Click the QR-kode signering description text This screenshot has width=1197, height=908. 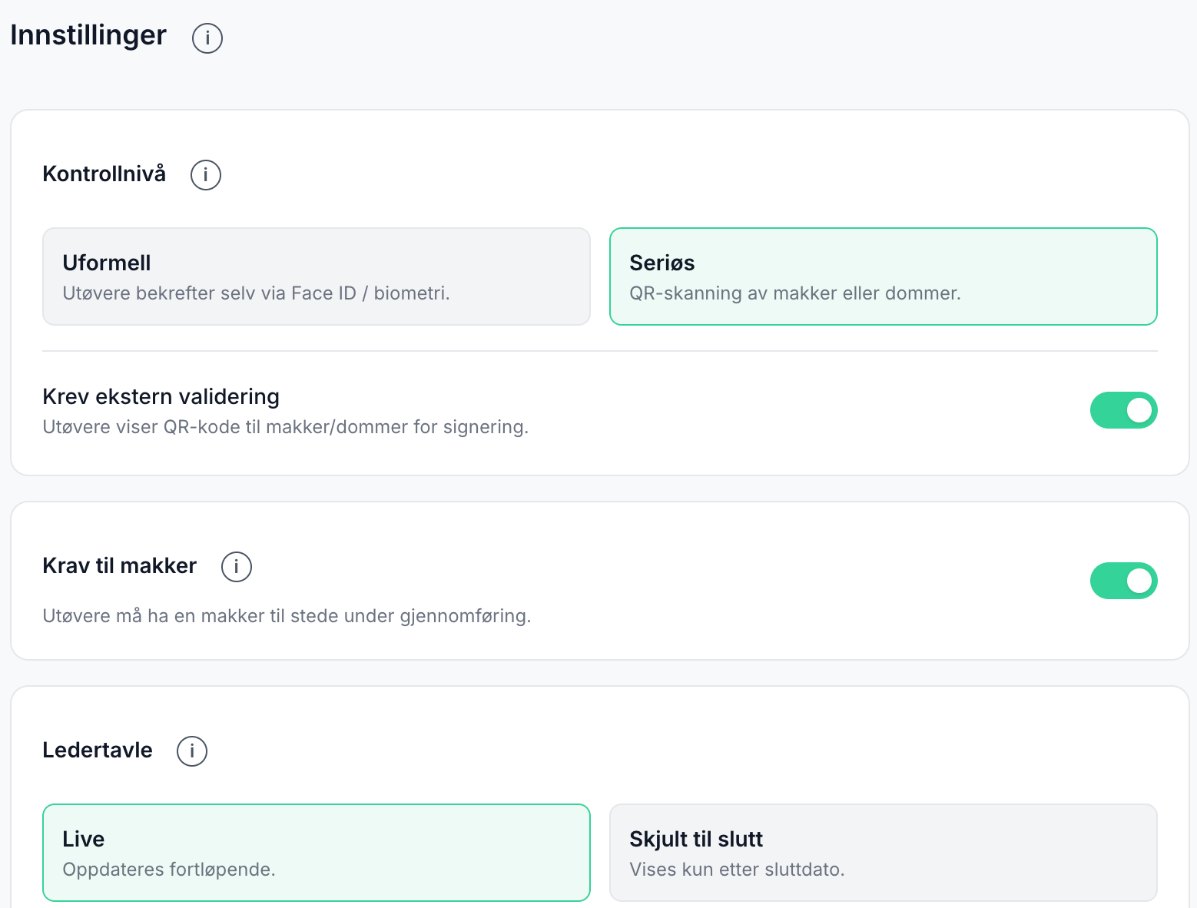click(x=286, y=427)
